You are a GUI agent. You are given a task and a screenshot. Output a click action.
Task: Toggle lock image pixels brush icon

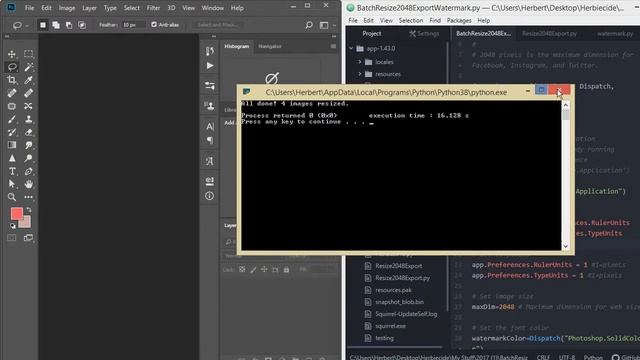tap(253, 270)
